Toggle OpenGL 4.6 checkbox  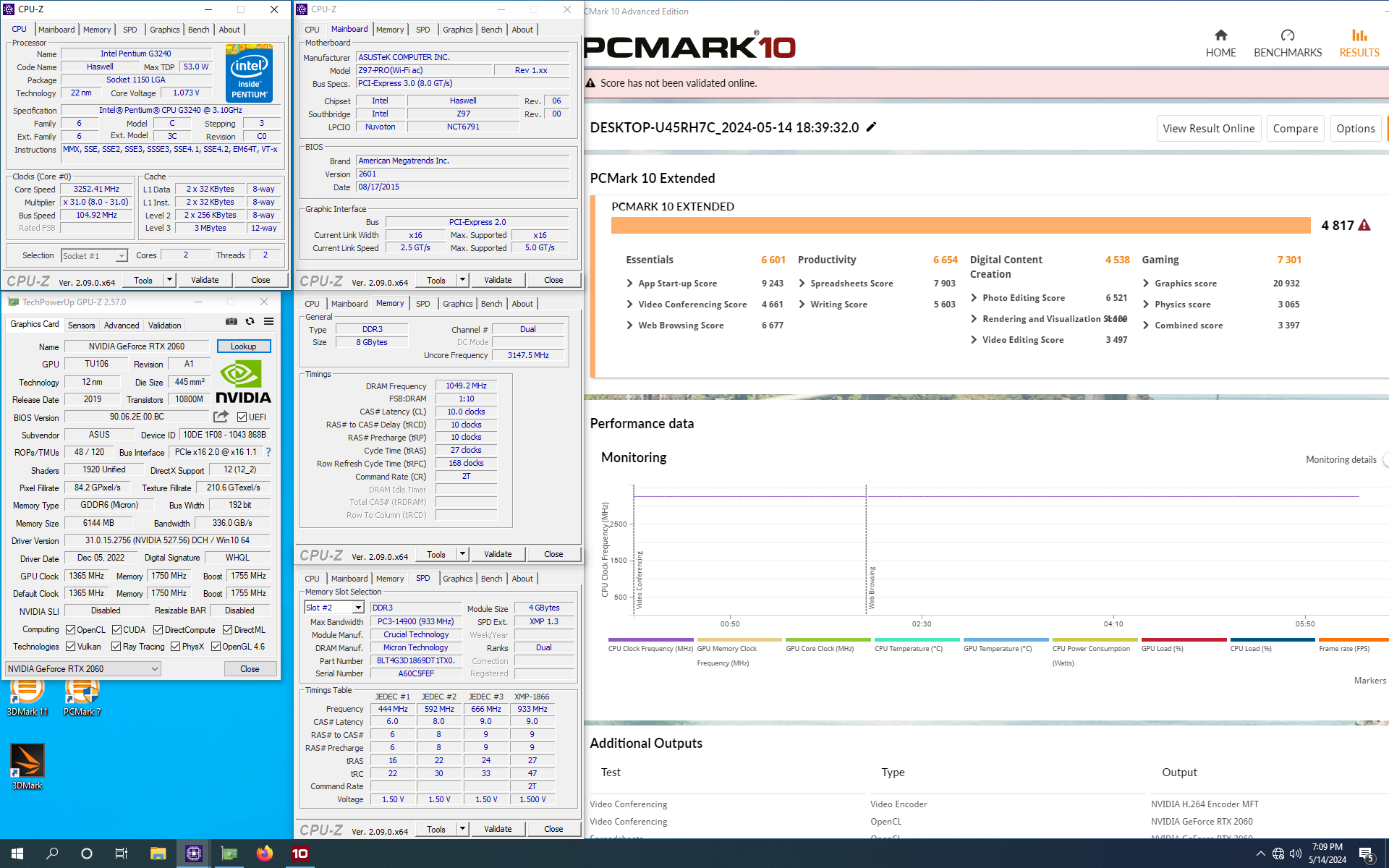[216, 647]
